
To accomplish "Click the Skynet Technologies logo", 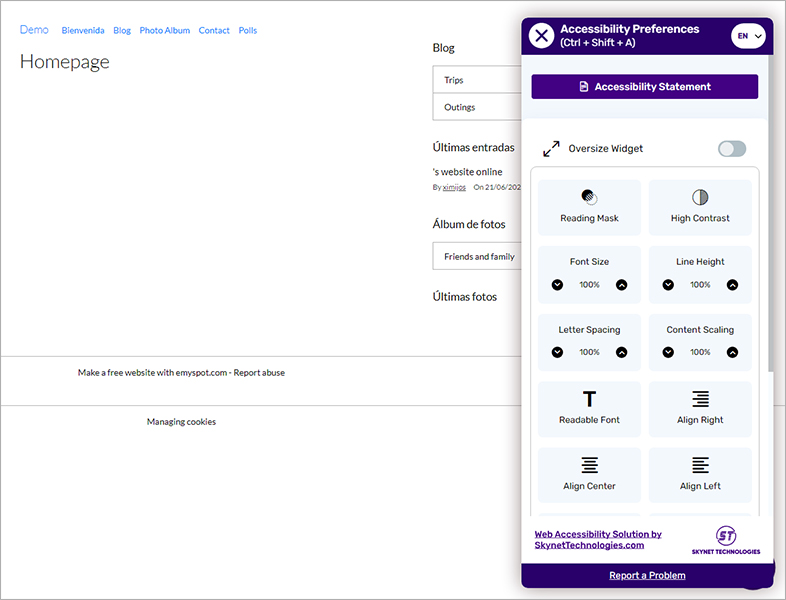I will click(x=726, y=540).
